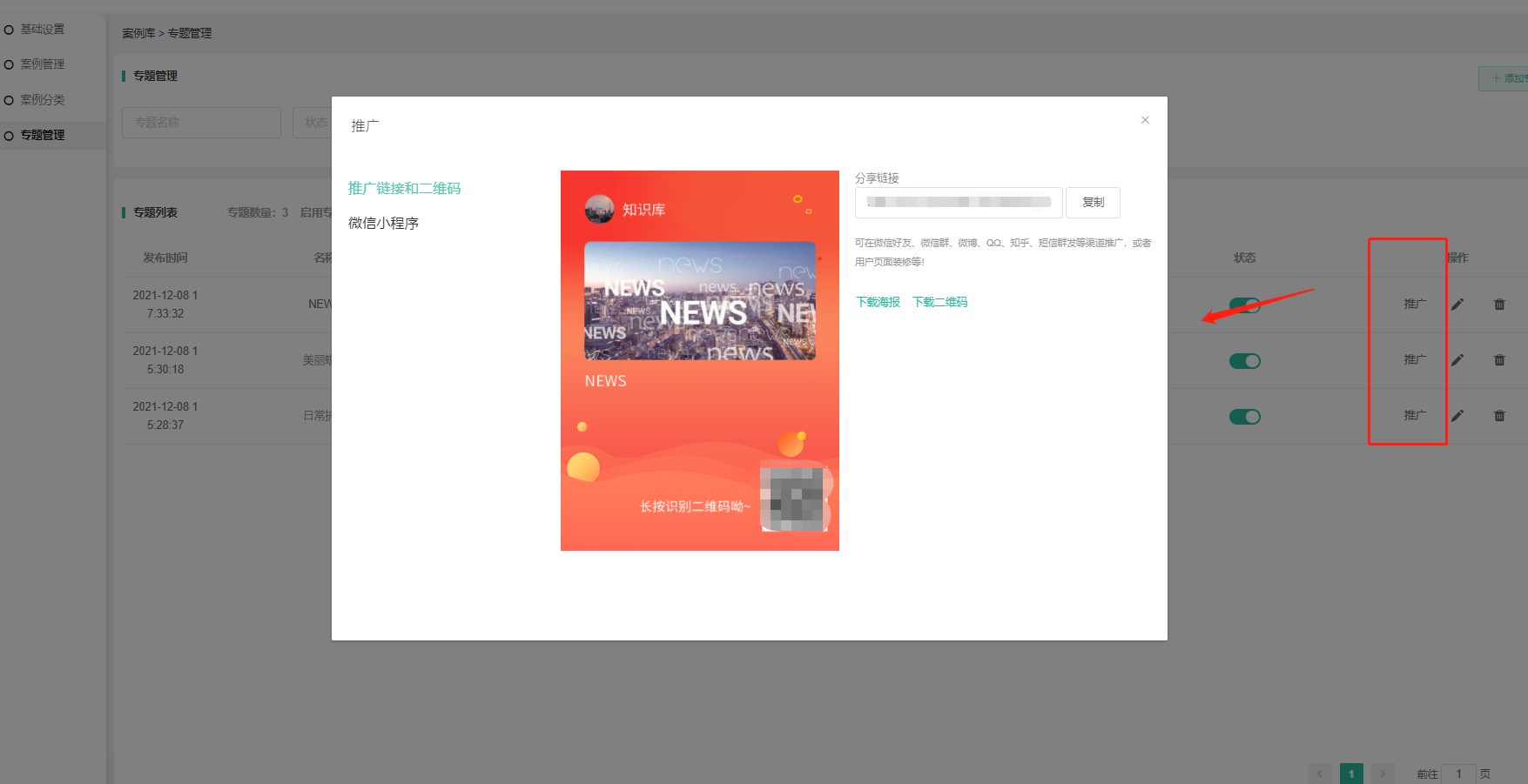Delete the third topic with trash icon

1499,416
